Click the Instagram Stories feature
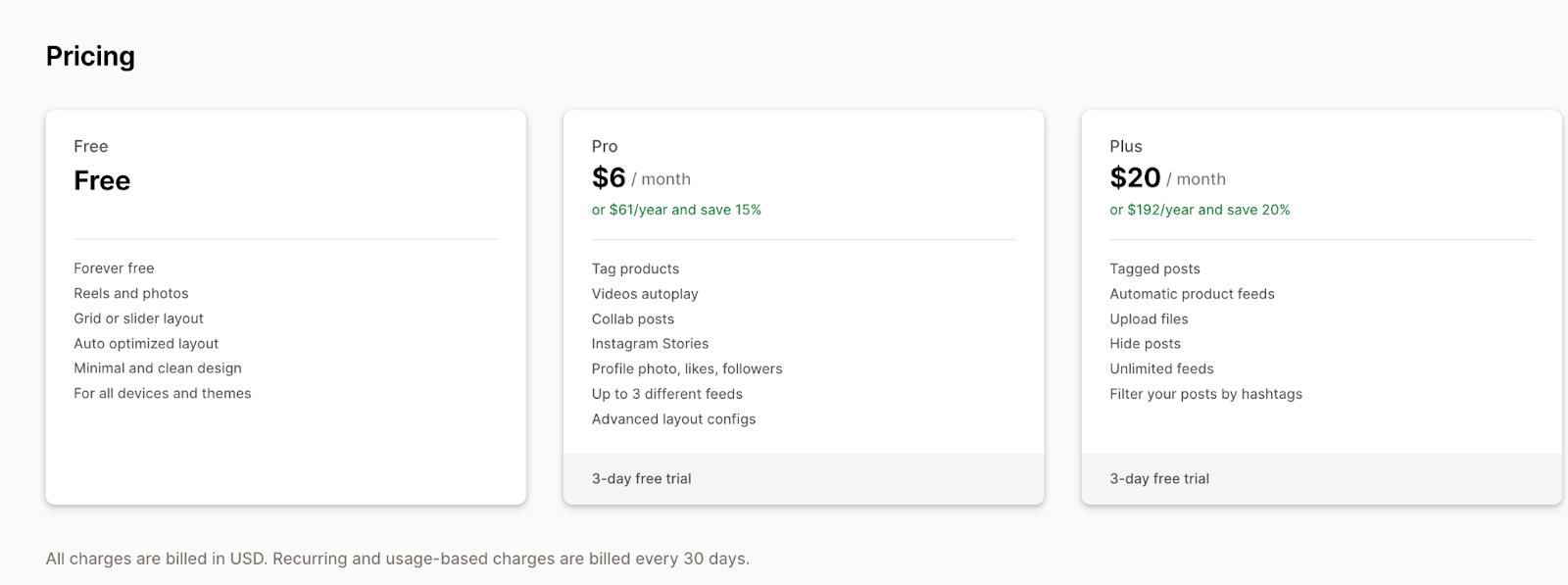 click(650, 344)
